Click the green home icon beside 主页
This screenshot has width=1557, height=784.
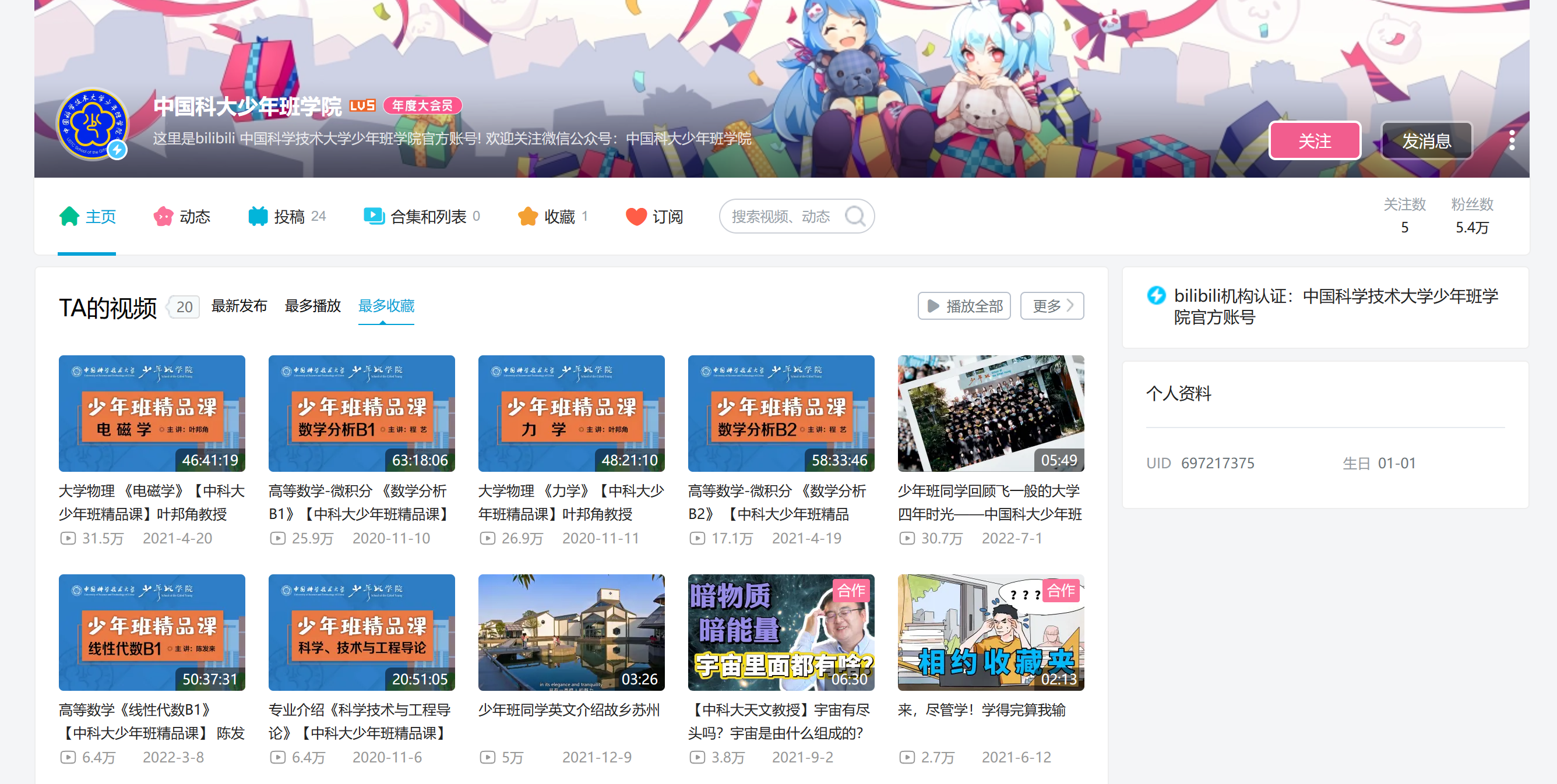(x=69, y=216)
